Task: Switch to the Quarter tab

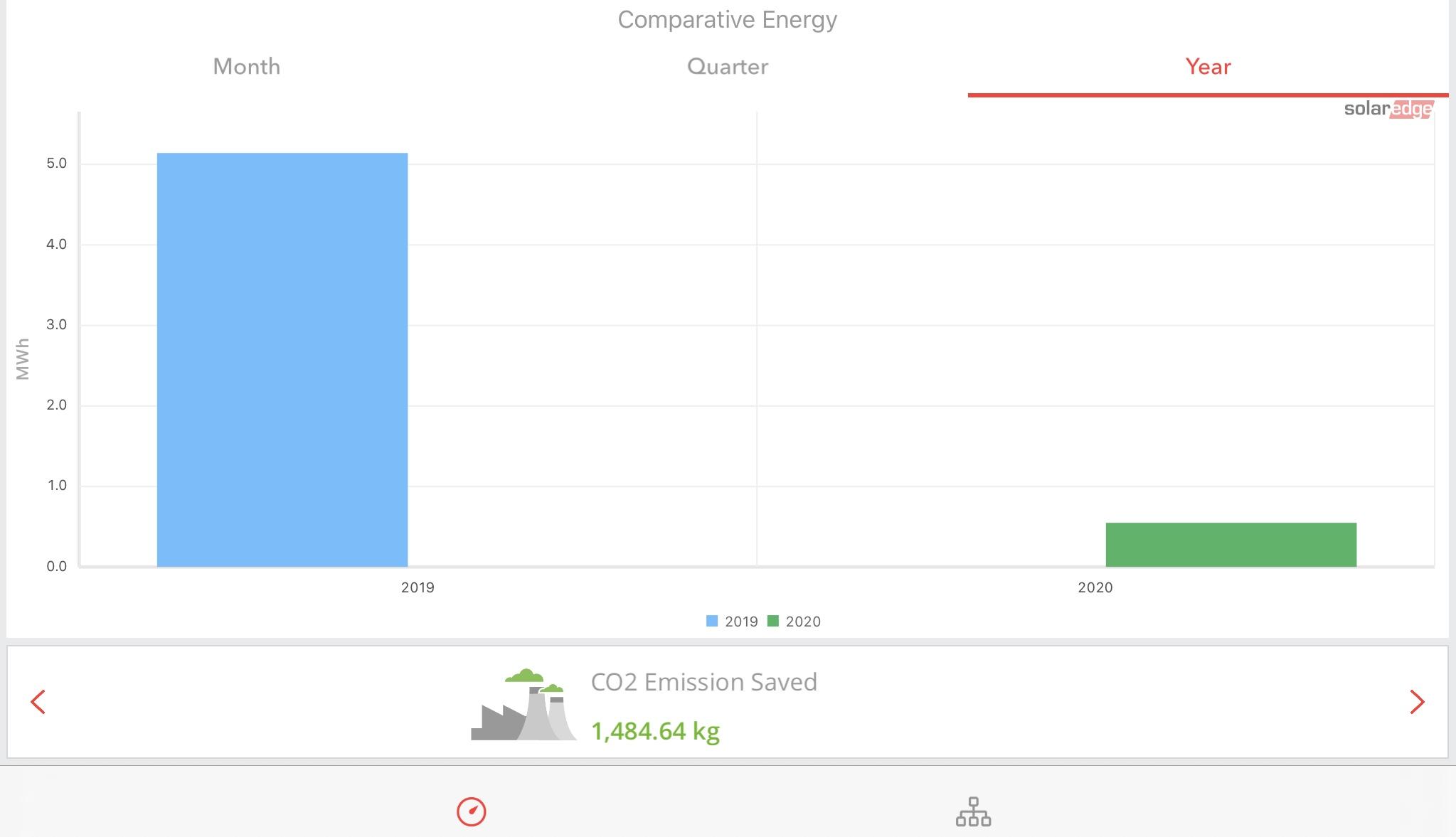Action: [728, 67]
